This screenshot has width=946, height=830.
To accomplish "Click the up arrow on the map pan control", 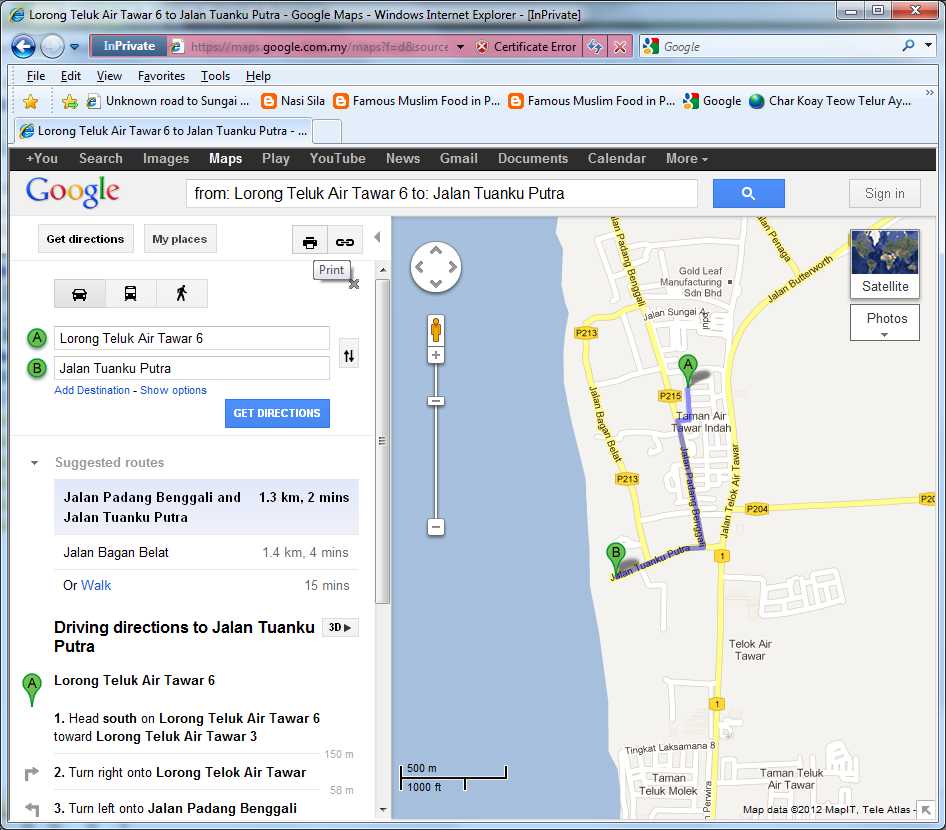I will pyautogui.click(x=436, y=250).
